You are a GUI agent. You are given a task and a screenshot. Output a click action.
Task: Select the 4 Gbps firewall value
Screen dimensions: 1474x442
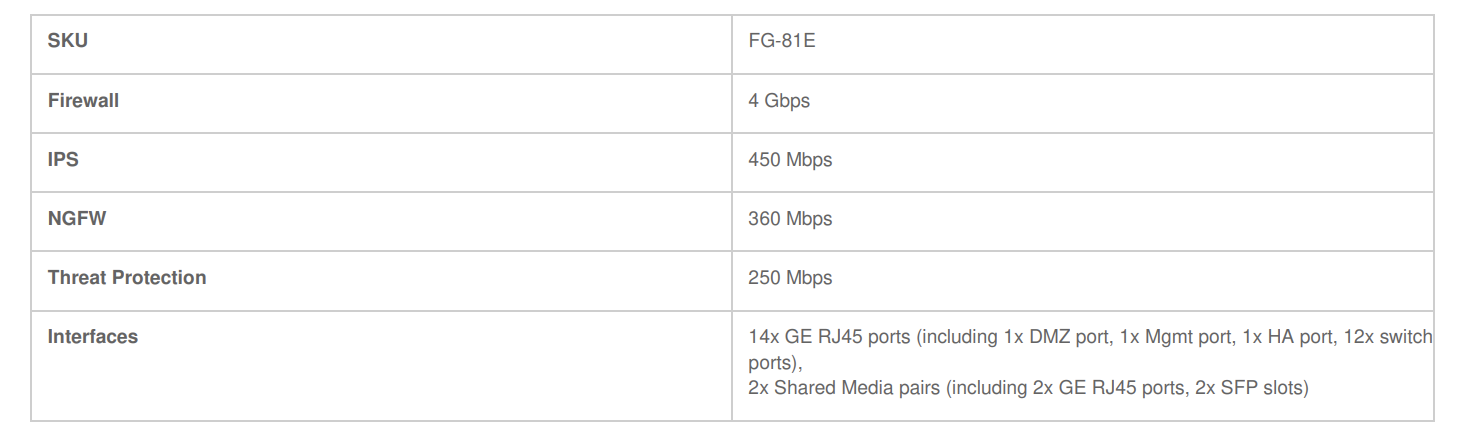coord(779,101)
